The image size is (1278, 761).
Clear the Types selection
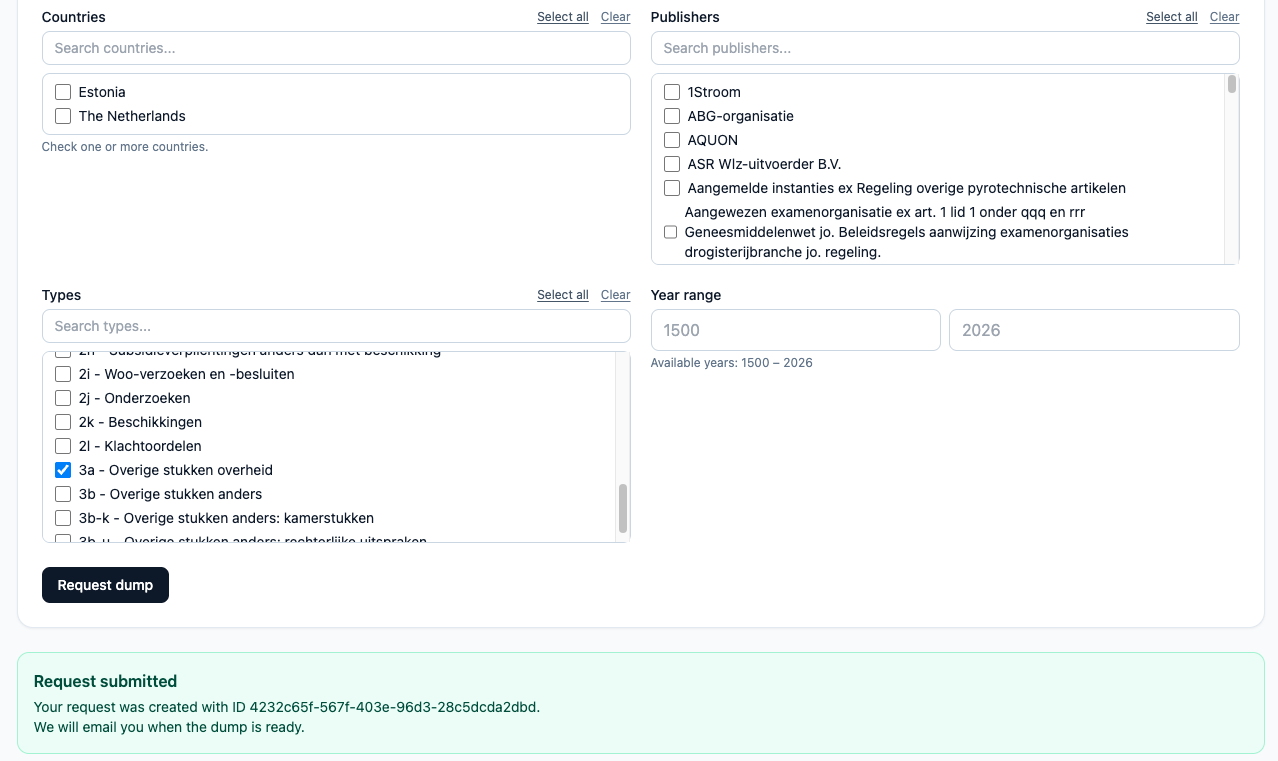tap(615, 295)
